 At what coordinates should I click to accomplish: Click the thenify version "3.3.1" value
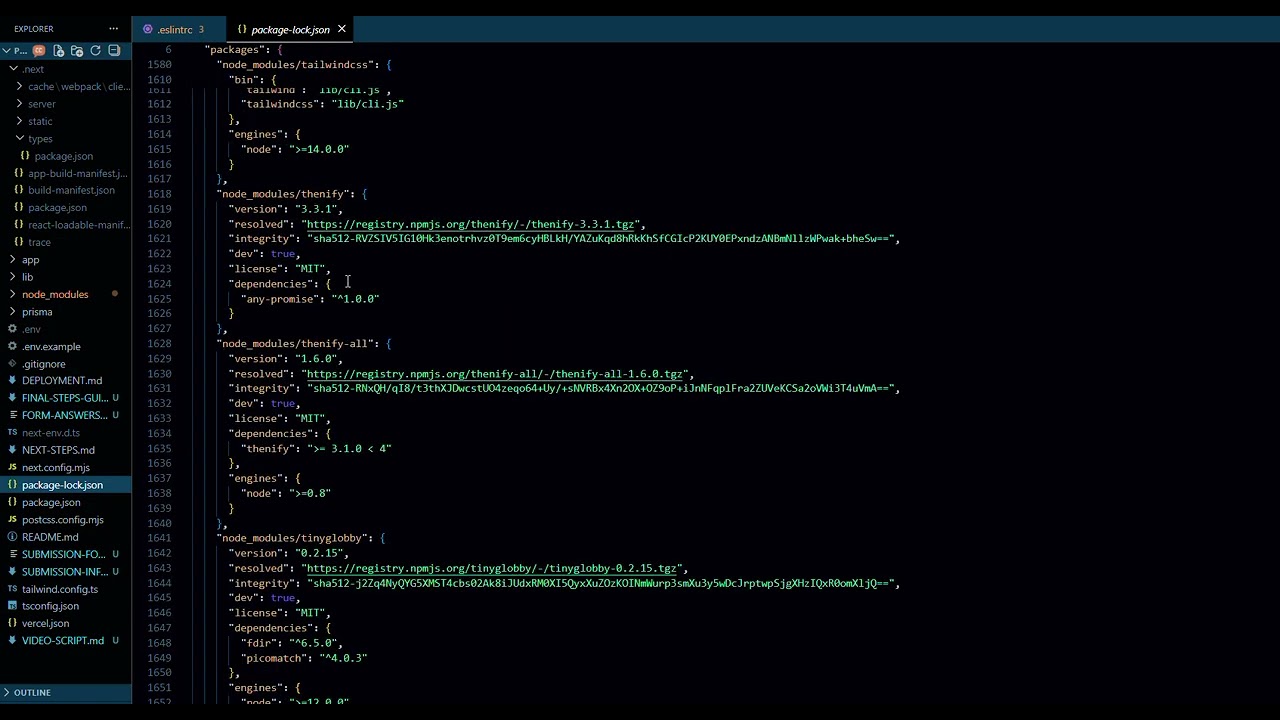pyautogui.click(x=316, y=209)
